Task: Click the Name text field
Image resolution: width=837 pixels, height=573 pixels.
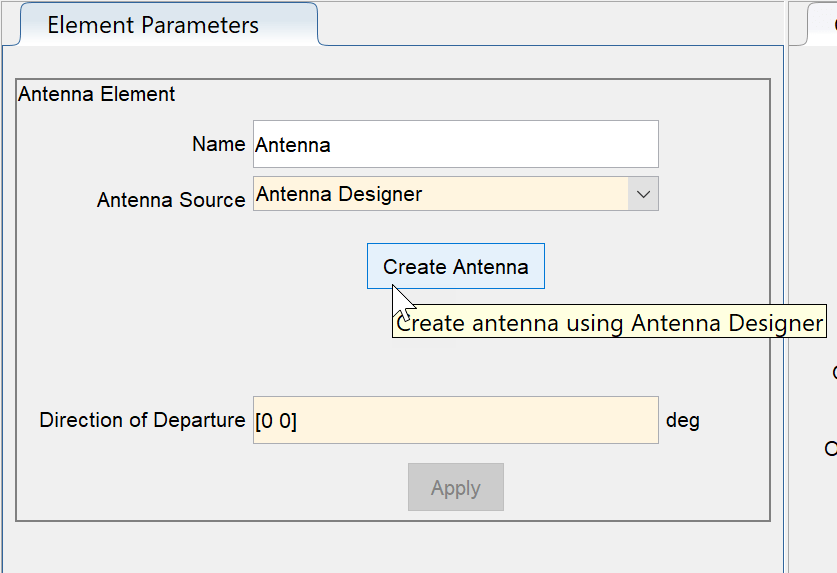Action: (455, 144)
